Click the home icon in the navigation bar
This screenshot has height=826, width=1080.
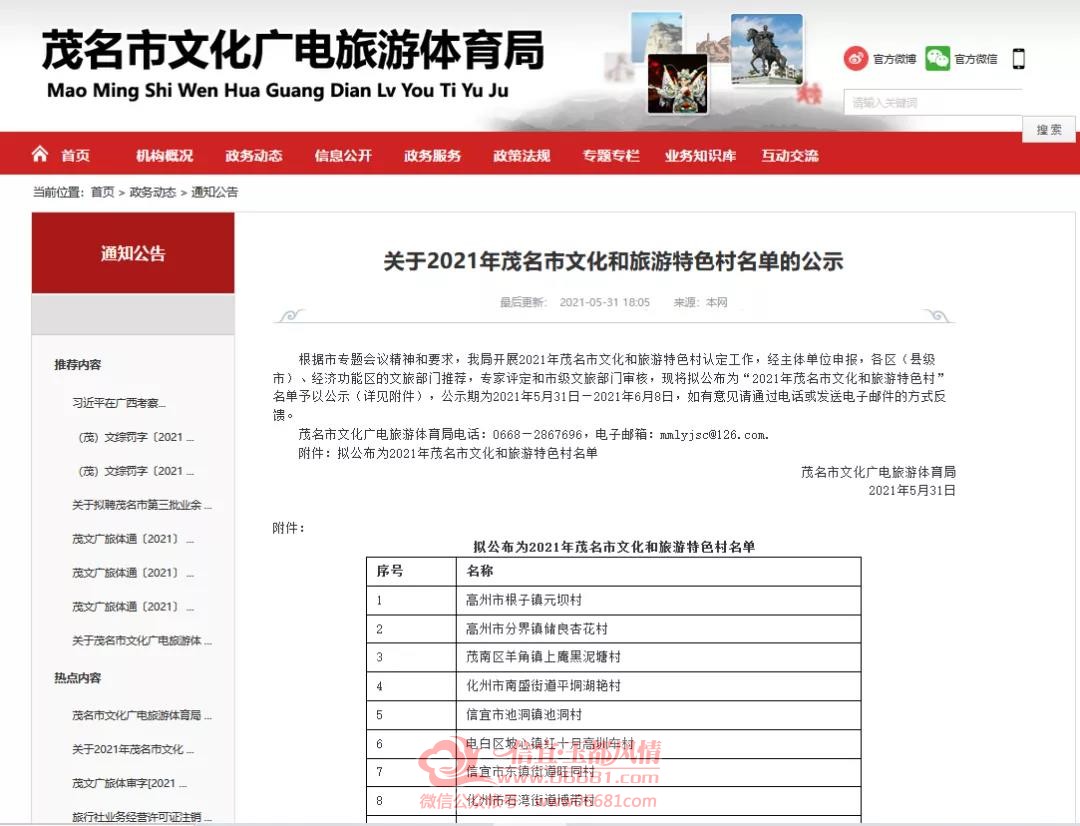click(40, 154)
